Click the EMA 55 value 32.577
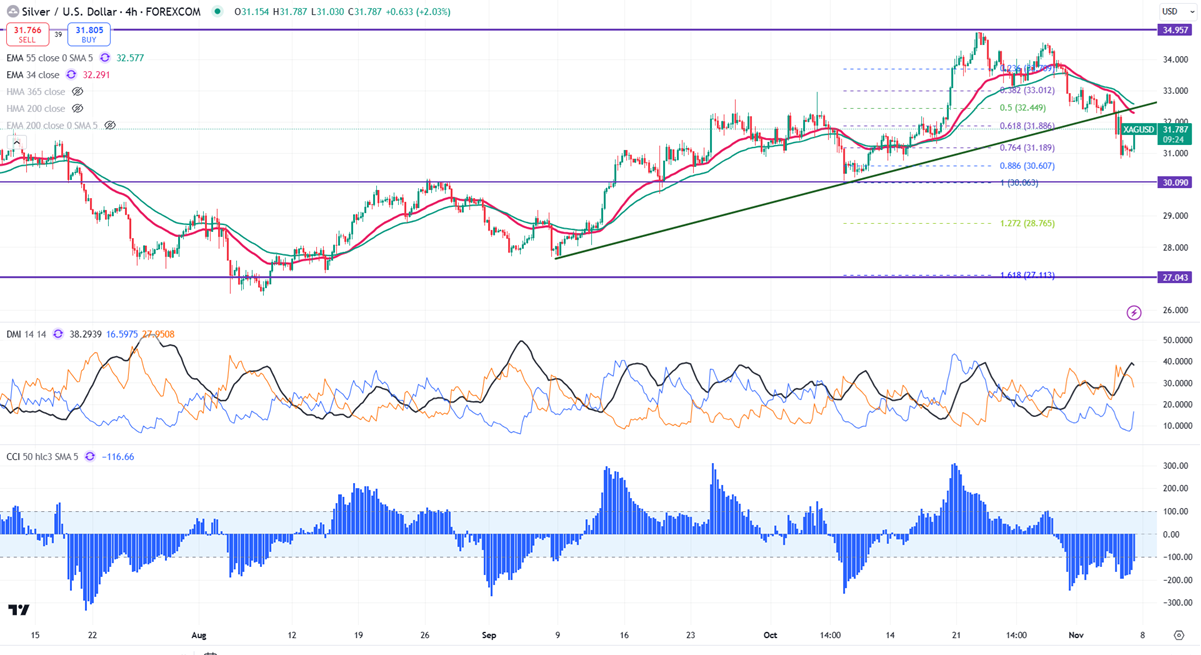Image resolution: width=1201 pixels, height=655 pixels. (x=131, y=58)
